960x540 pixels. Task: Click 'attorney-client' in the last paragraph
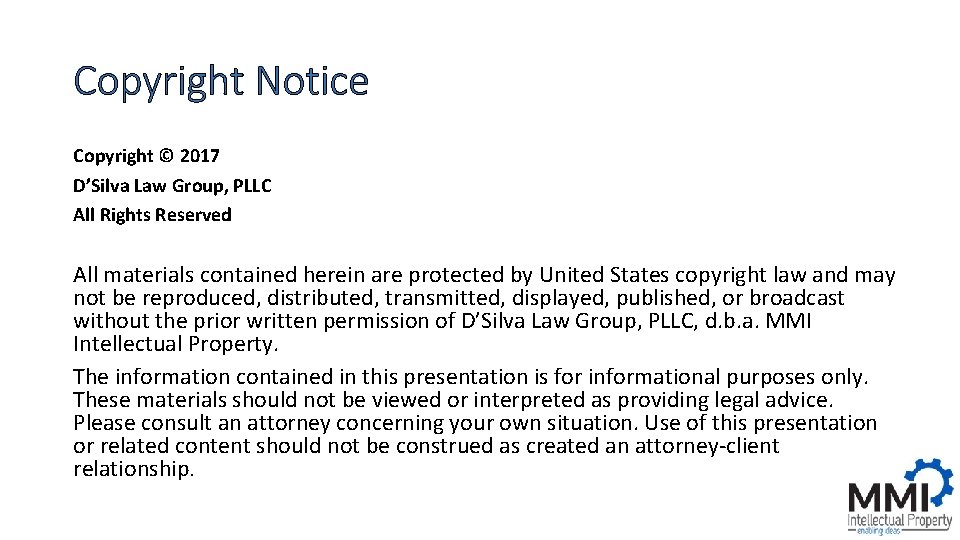[707, 446]
